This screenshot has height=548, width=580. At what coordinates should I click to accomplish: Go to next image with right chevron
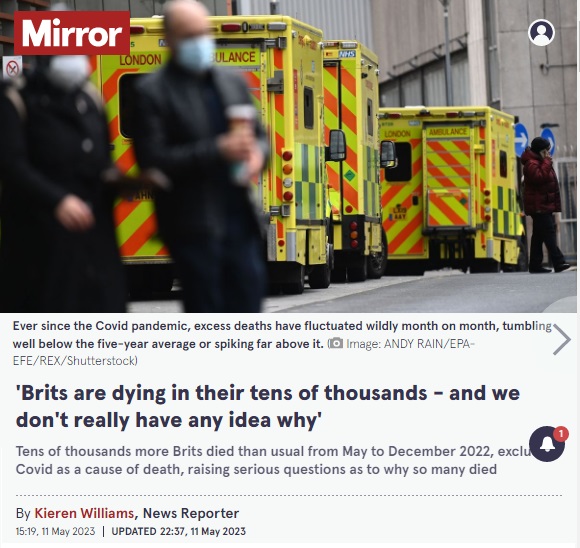(x=562, y=339)
